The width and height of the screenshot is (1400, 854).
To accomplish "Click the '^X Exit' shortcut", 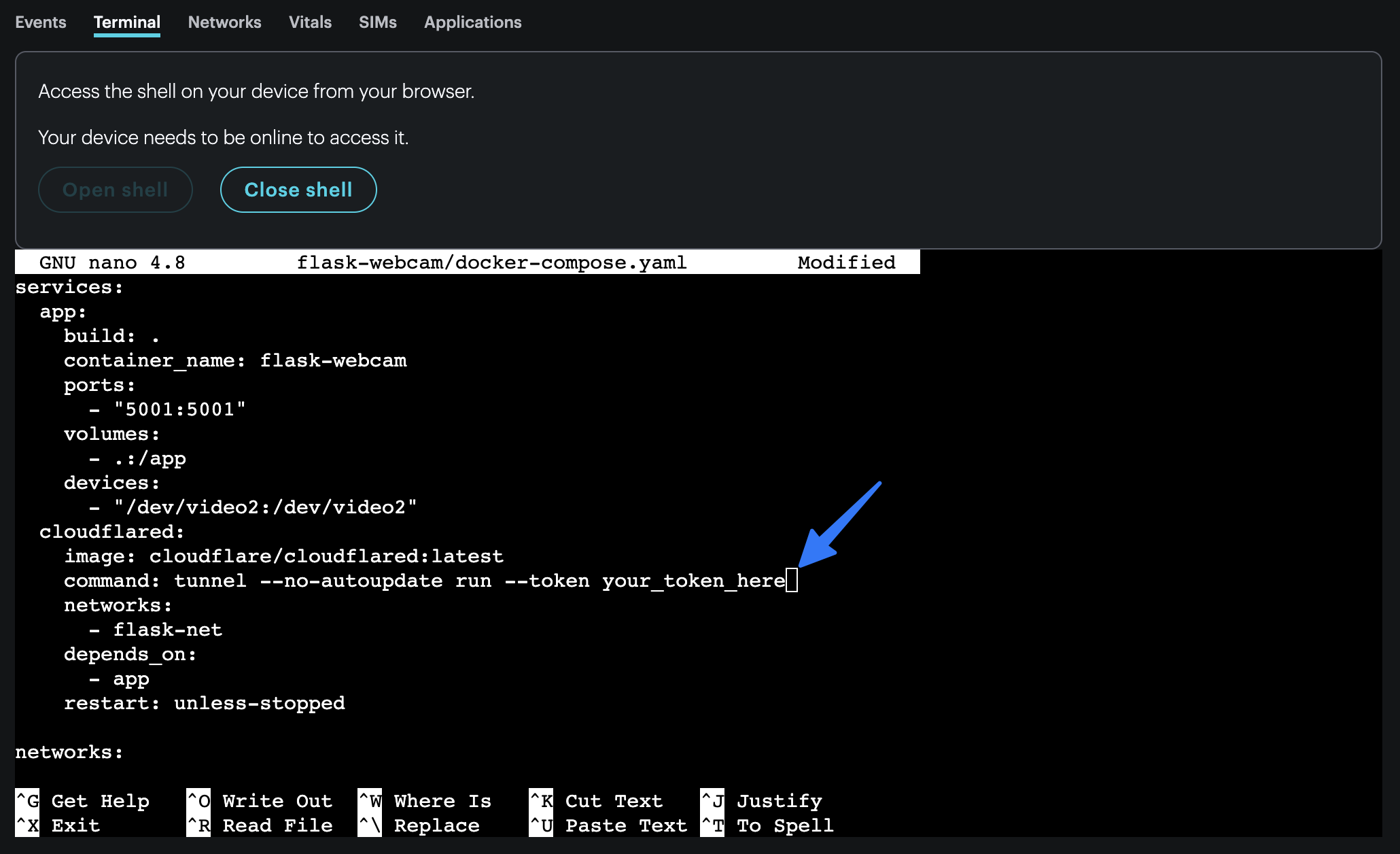I will point(58,825).
